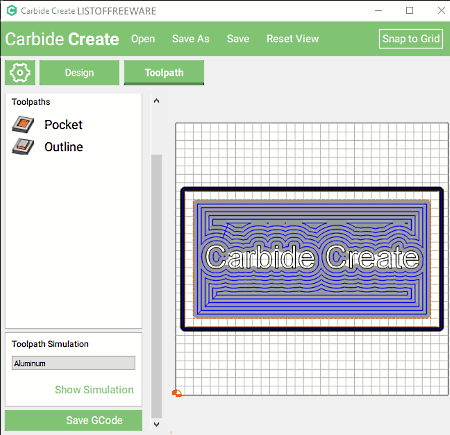Image resolution: width=450 pixels, height=435 pixels.
Task: Minimize the Carbide Create window
Action: point(378,11)
